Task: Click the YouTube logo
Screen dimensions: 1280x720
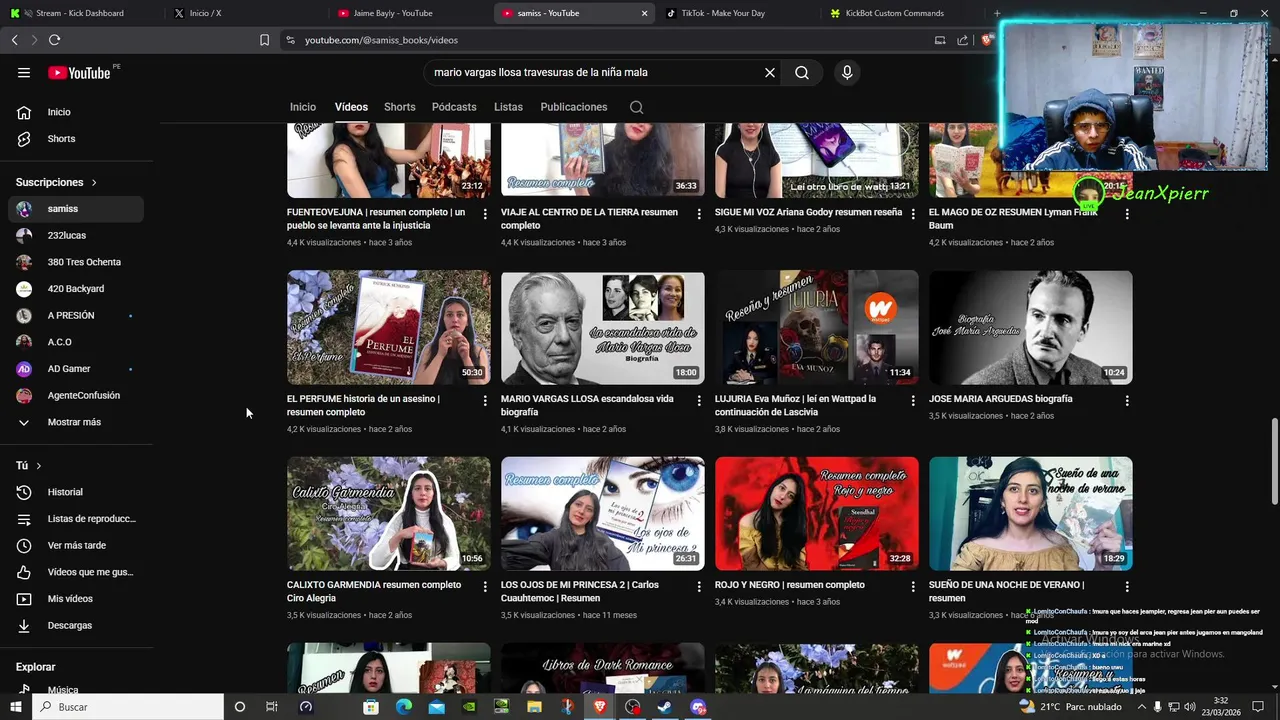Action: (79, 72)
